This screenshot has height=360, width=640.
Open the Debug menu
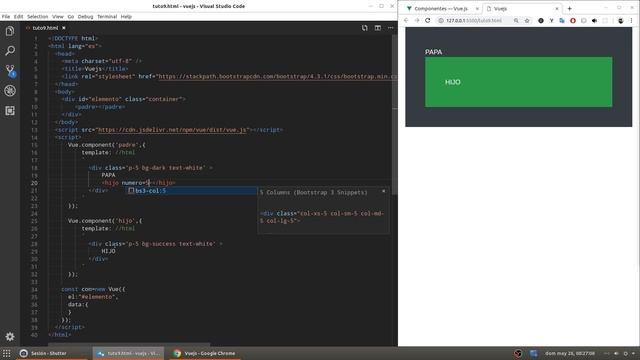coord(85,17)
